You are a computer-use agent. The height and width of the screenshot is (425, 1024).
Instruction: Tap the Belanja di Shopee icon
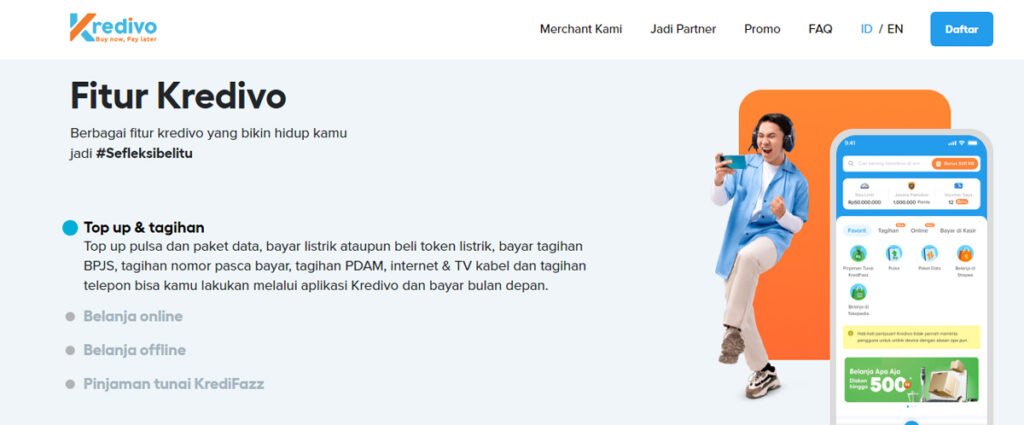[965, 253]
